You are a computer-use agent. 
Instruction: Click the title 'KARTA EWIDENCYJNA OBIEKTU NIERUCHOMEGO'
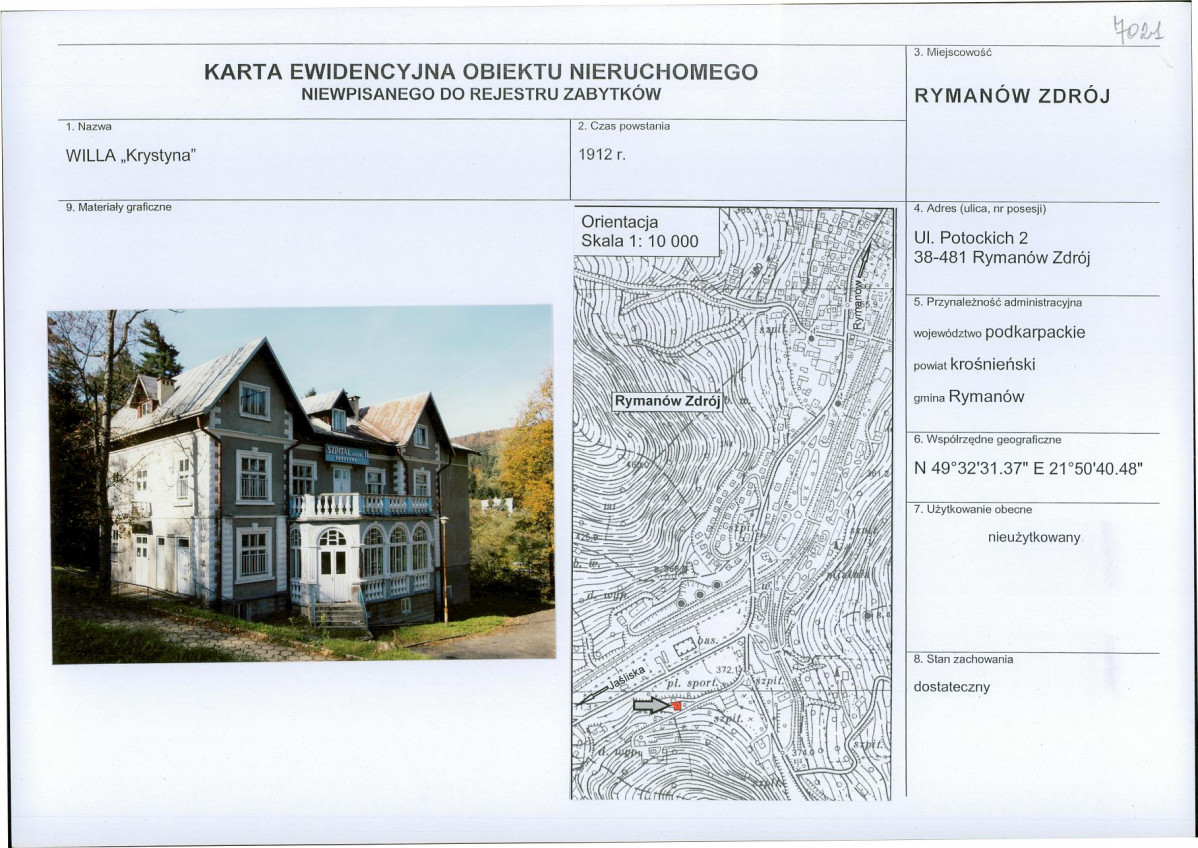point(481,72)
